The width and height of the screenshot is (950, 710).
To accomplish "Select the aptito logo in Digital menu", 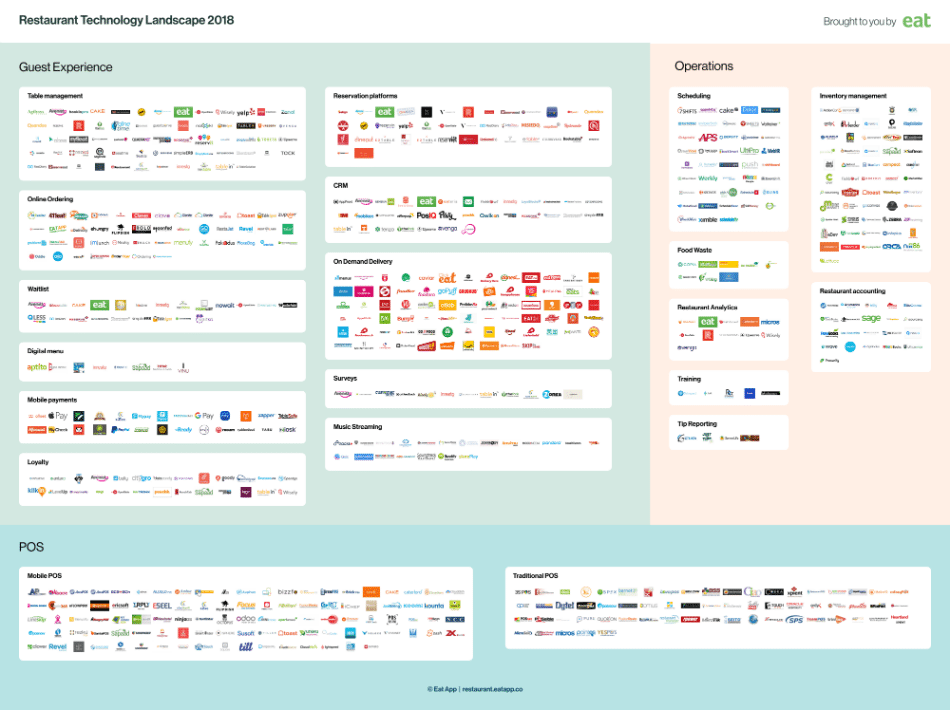I will point(37,367).
